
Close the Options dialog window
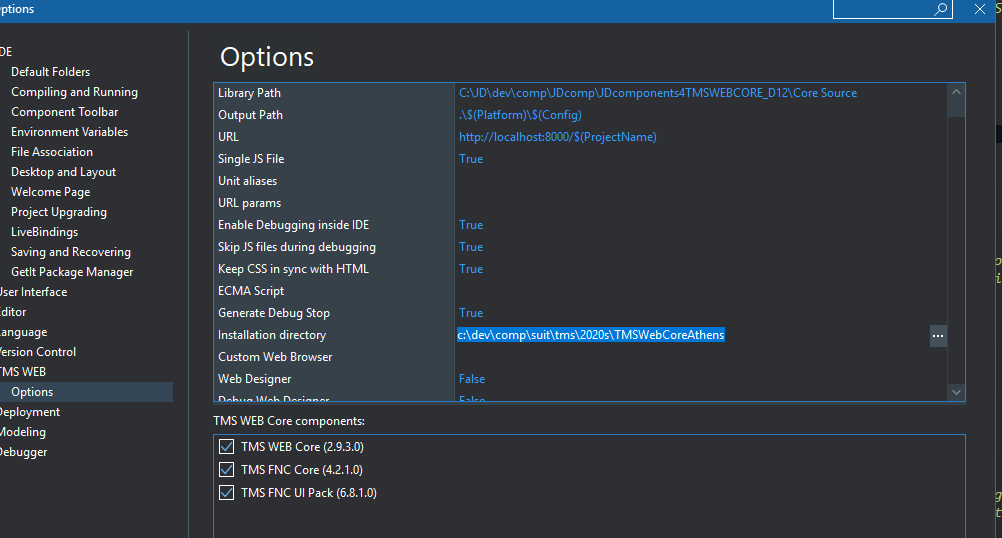pos(980,9)
